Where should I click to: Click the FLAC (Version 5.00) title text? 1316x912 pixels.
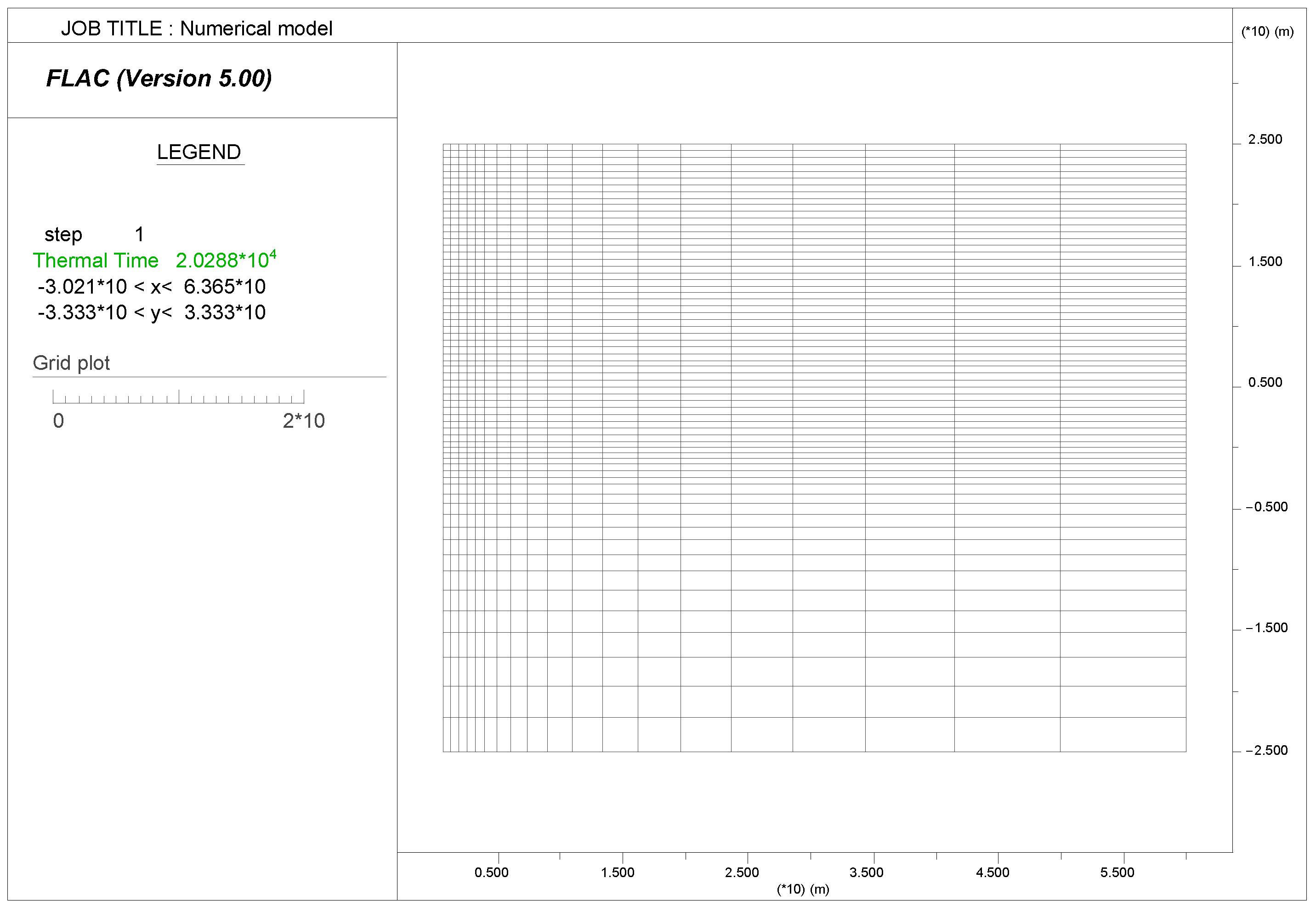coord(159,78)
